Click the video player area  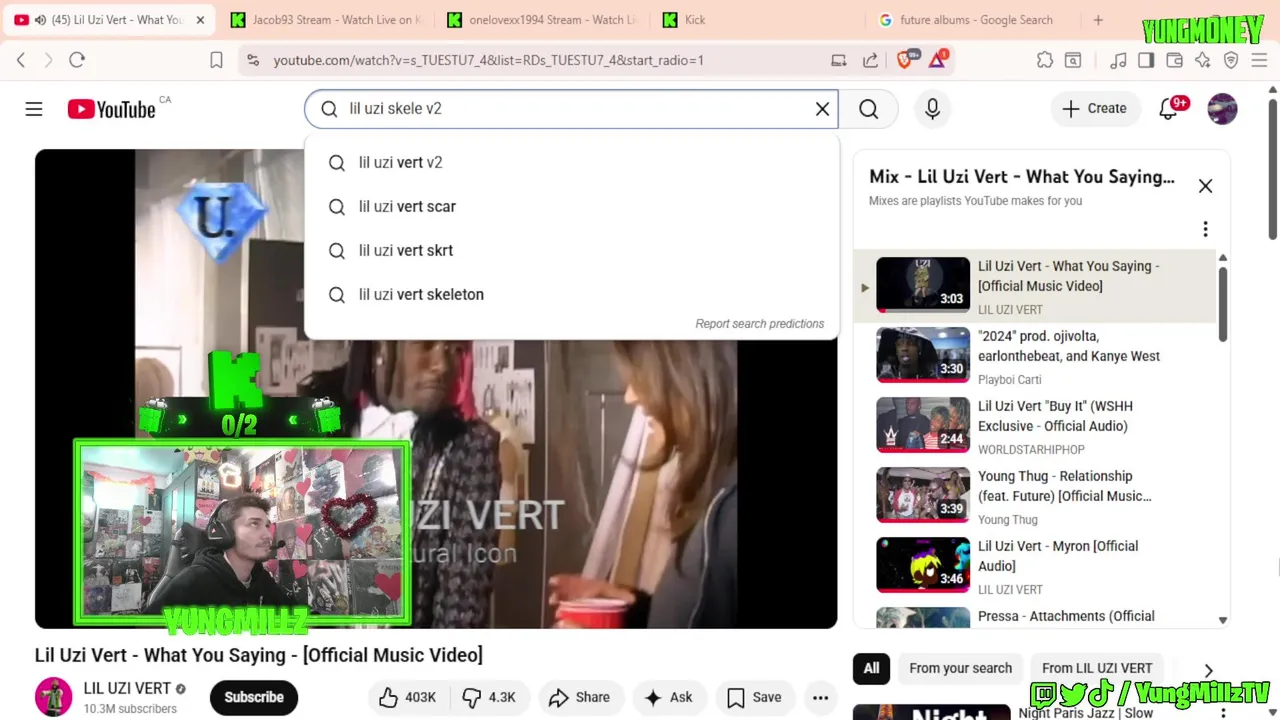(436, 389)
